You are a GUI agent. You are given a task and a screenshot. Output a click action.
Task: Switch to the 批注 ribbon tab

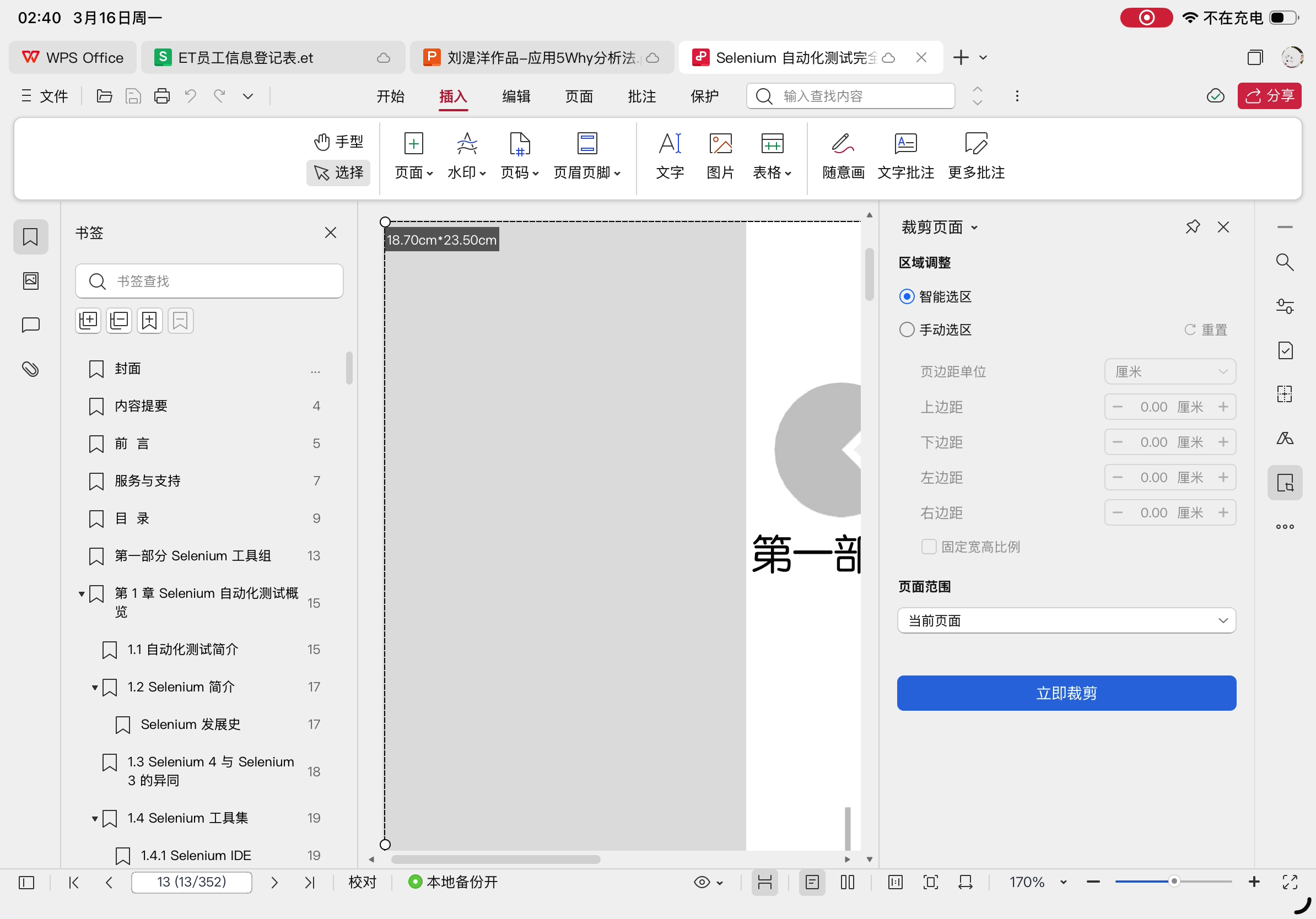point(641,96)
